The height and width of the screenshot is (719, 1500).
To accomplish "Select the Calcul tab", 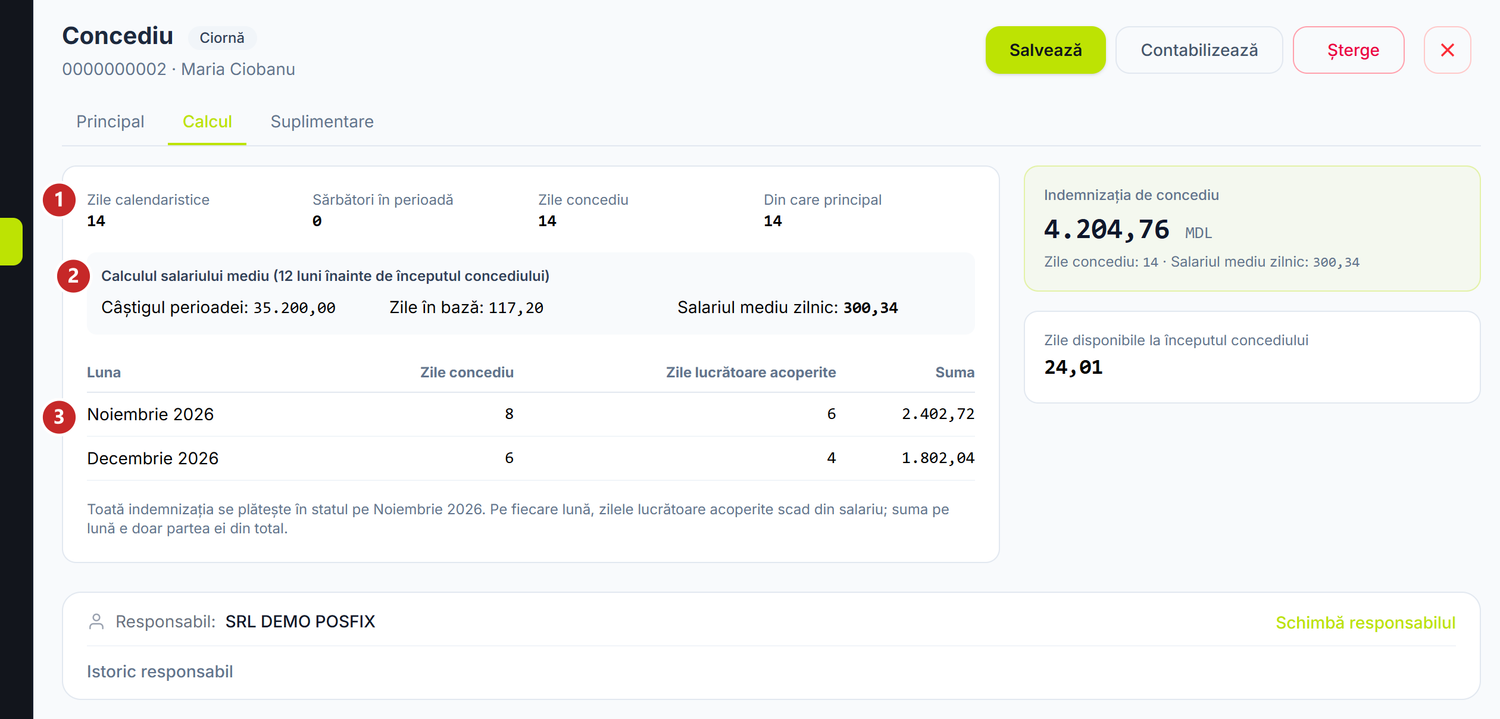I will tap(207, 122).
